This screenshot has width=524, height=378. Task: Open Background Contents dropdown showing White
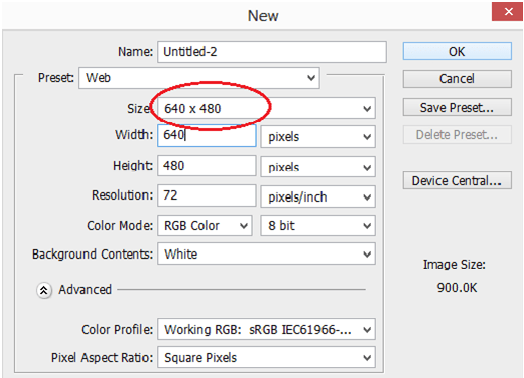pyautogui.click(x=266, y=254)
